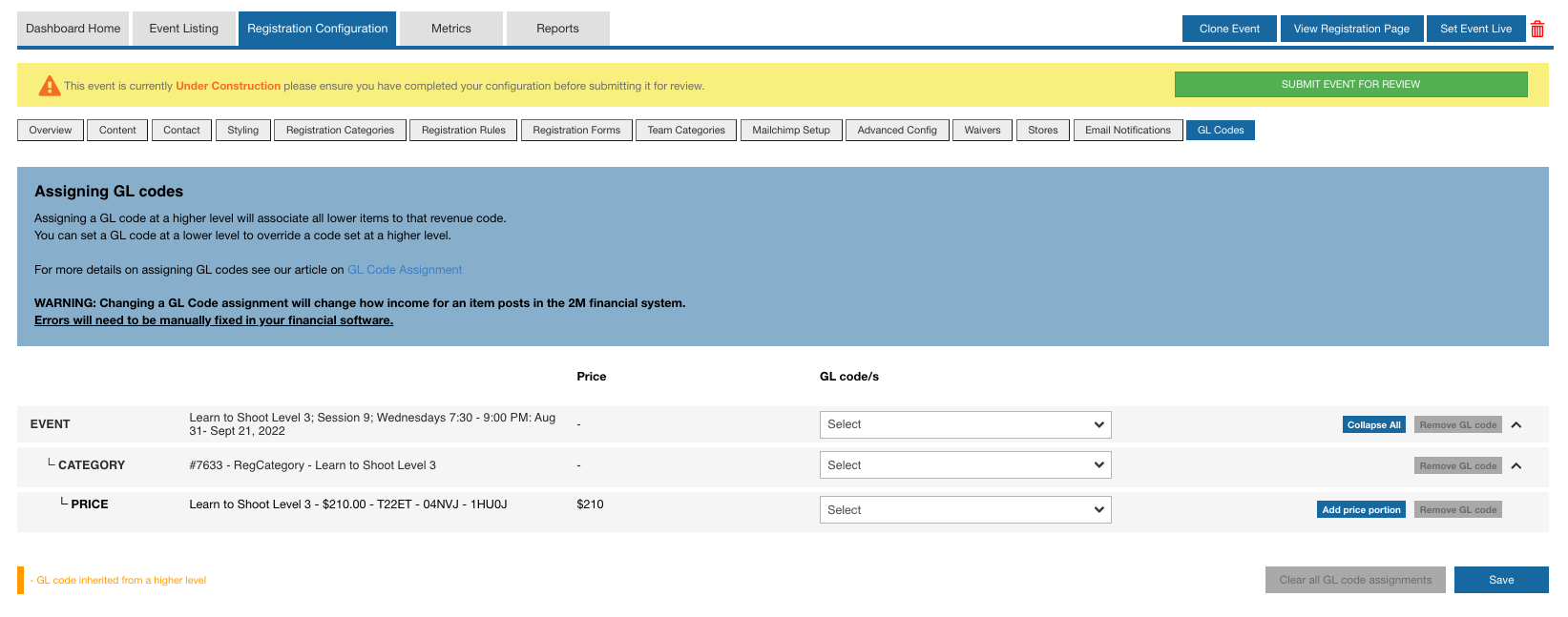Go to the Mailchimp Setup tab

tap(790, 130)
